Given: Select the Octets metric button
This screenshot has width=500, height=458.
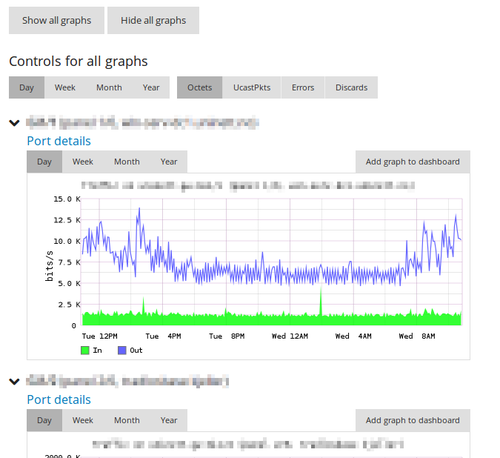Looking at the screenshot, I should coord(199,87).
